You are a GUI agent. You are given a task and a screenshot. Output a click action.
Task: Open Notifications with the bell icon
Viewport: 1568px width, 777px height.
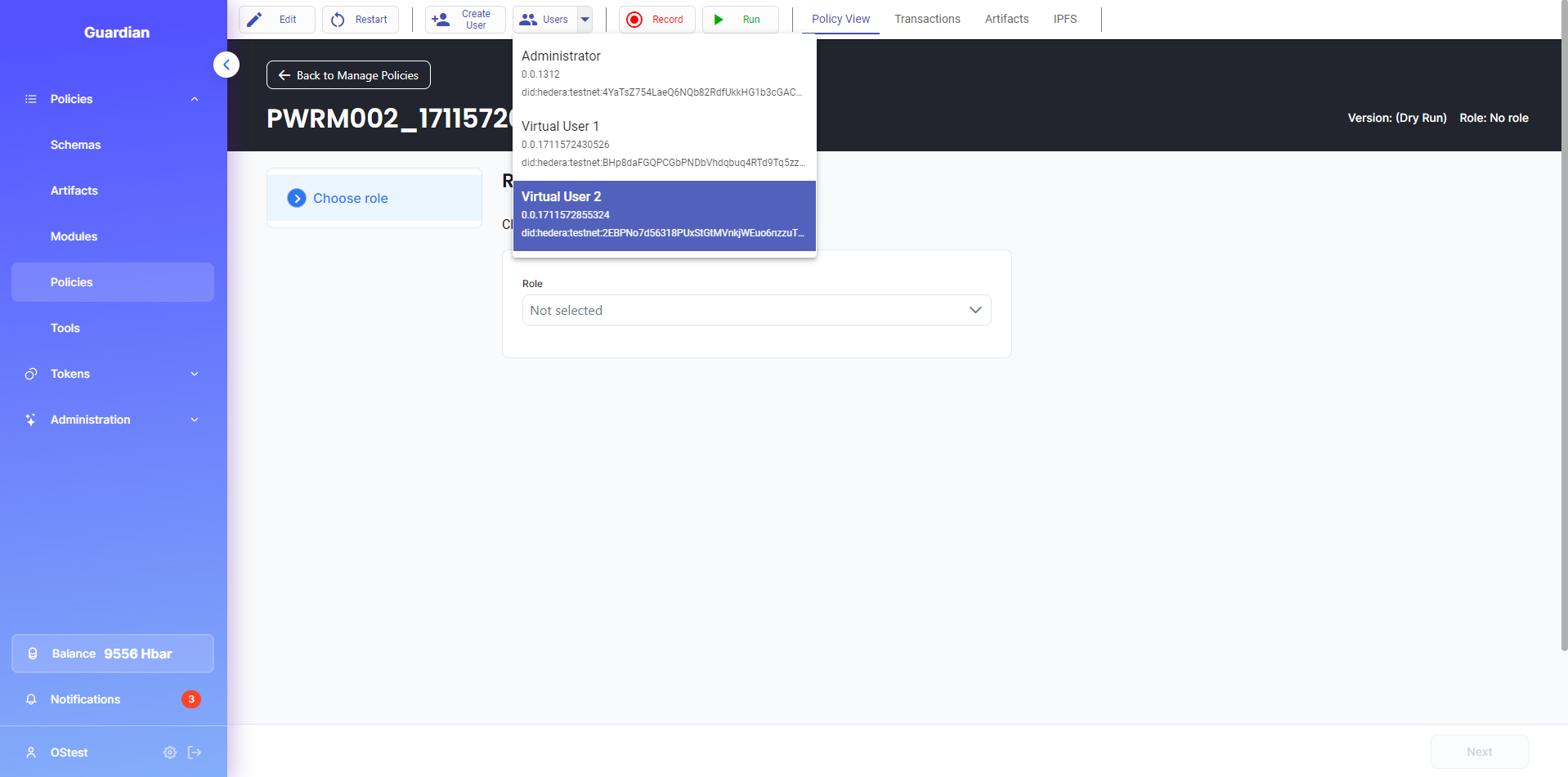tap(31, 699)
